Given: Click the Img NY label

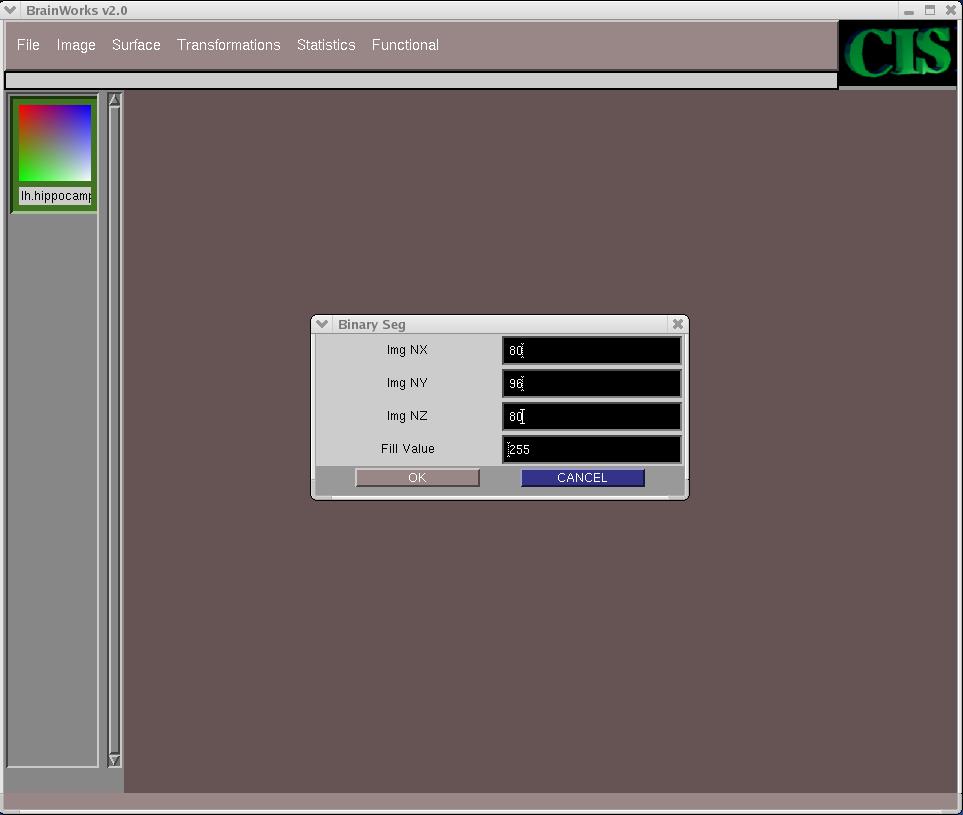Looking at the screenshot, I should point(407,383).
